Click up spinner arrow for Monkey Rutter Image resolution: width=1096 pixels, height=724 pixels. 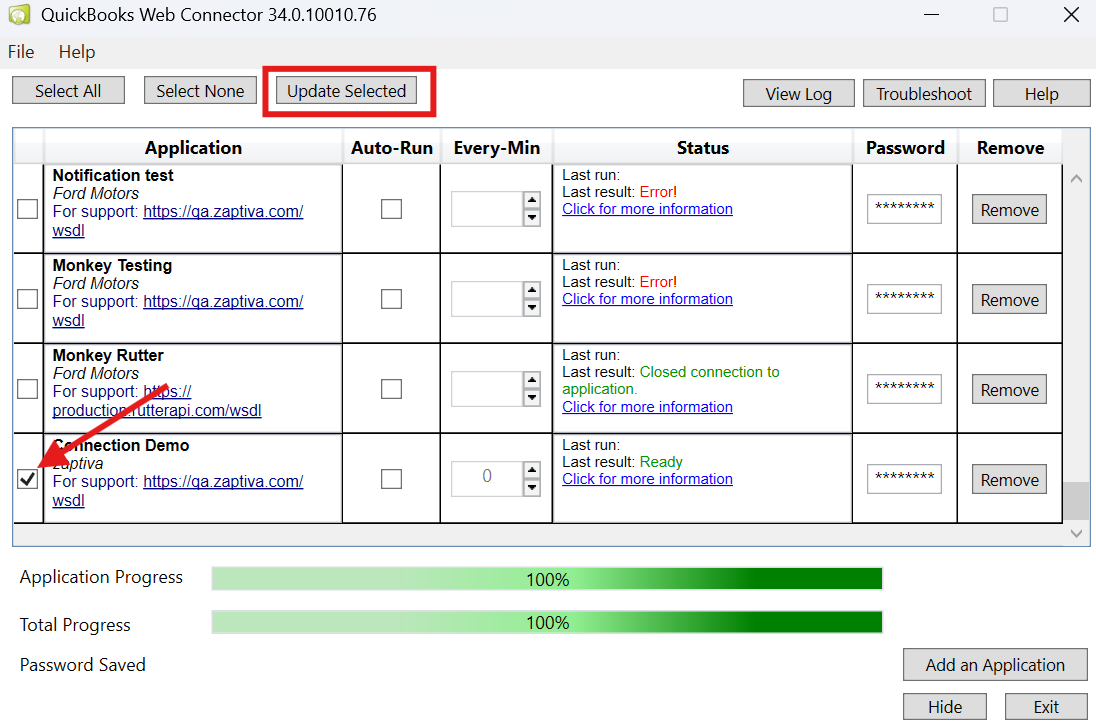532,379
